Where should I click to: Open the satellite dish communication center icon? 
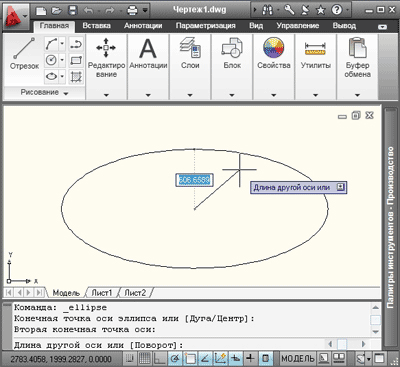tap(305, 10)
